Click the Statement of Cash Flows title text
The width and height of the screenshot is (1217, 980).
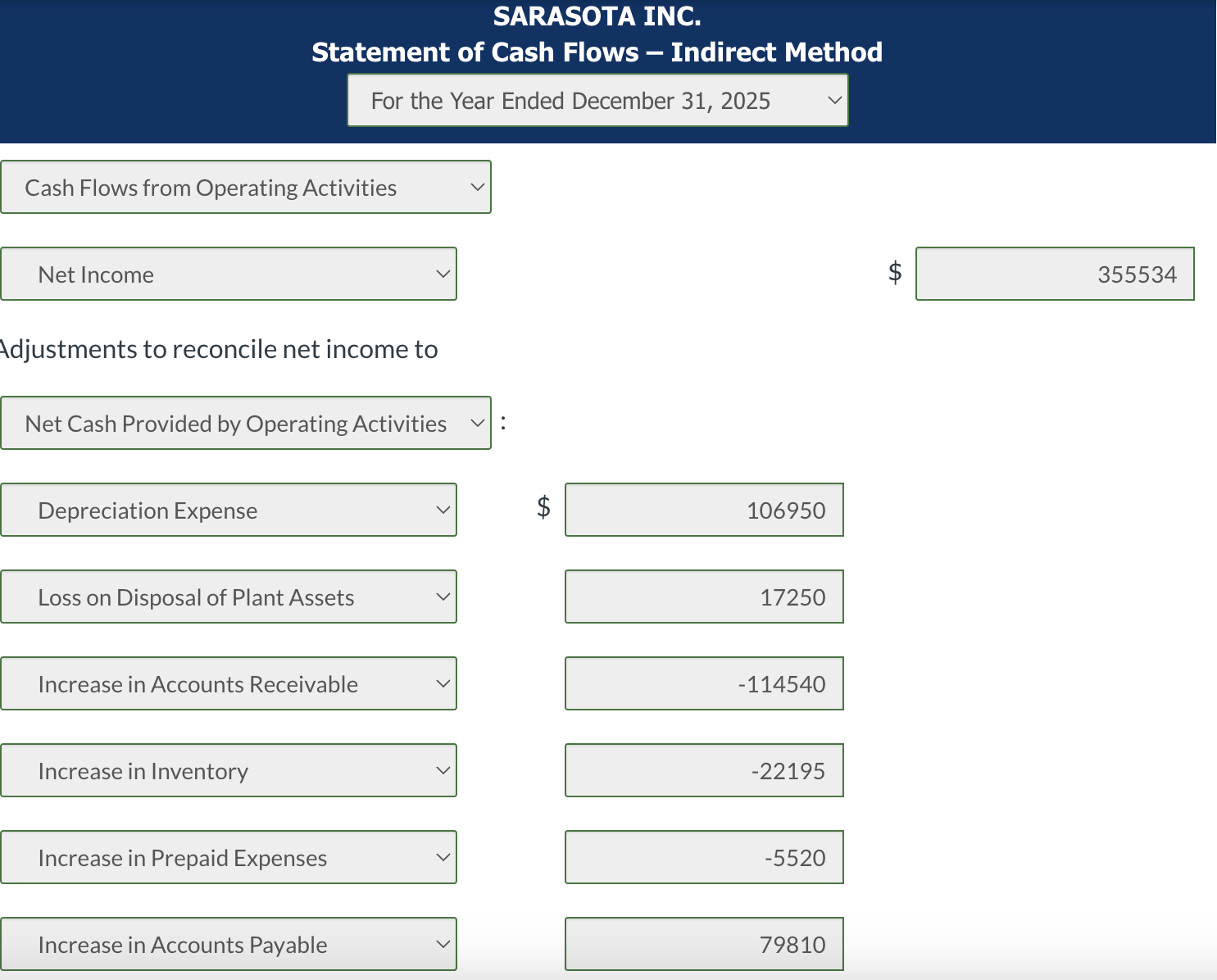(x=597, y=52)
